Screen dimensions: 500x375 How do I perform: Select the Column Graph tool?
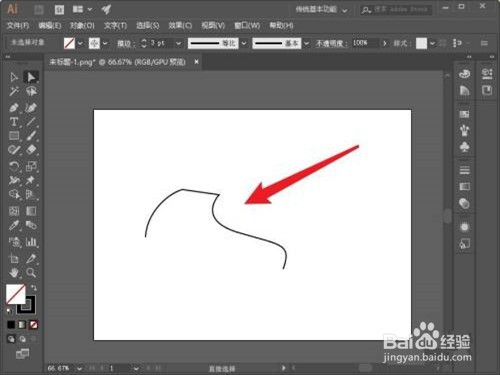tap(31, 242)
